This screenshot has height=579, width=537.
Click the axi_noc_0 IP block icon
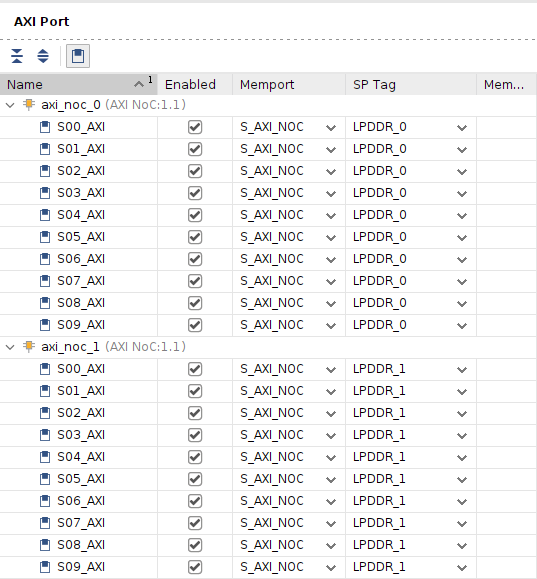coord(29,105)
